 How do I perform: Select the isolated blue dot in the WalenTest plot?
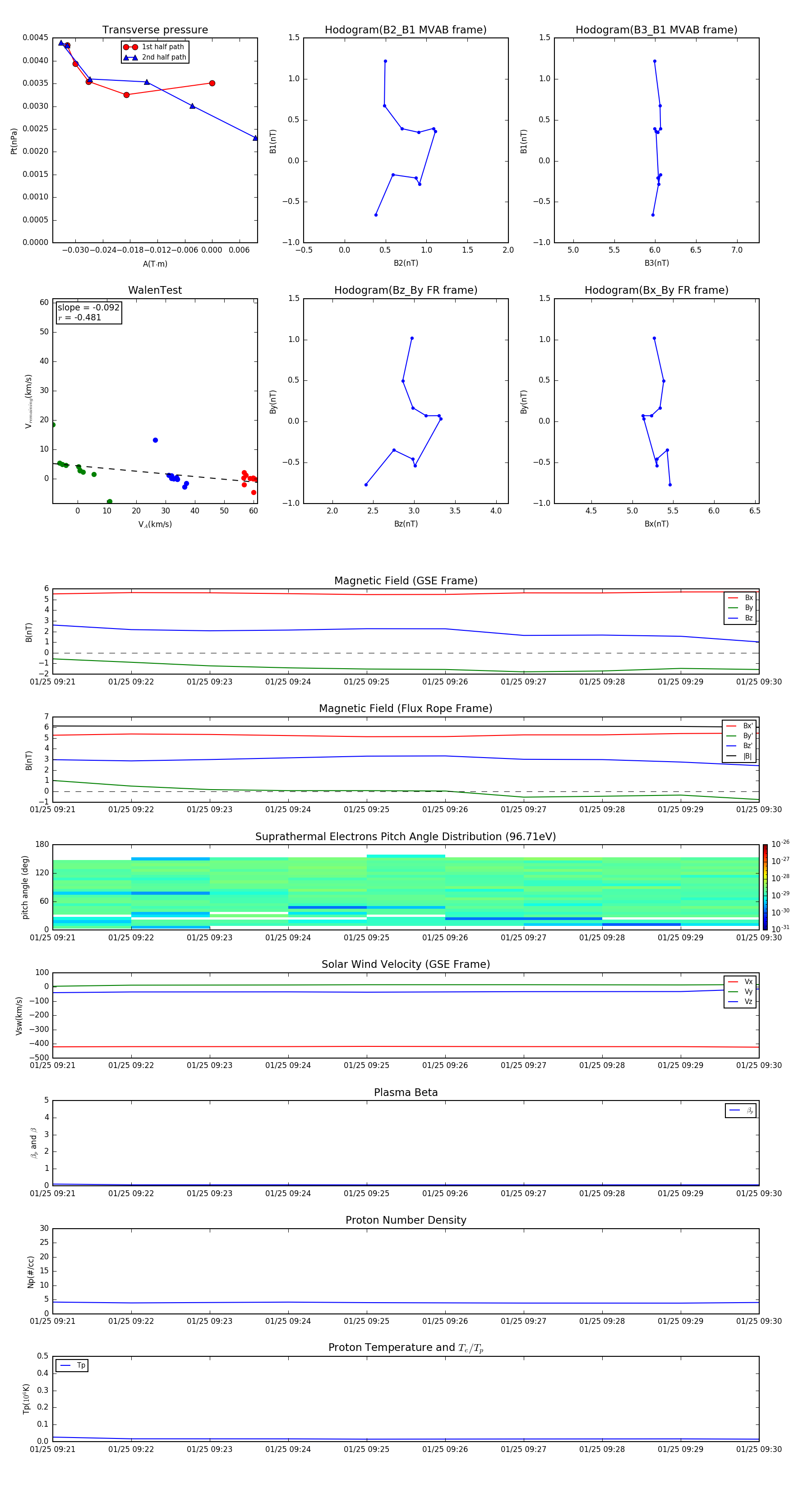pos(155,440)
